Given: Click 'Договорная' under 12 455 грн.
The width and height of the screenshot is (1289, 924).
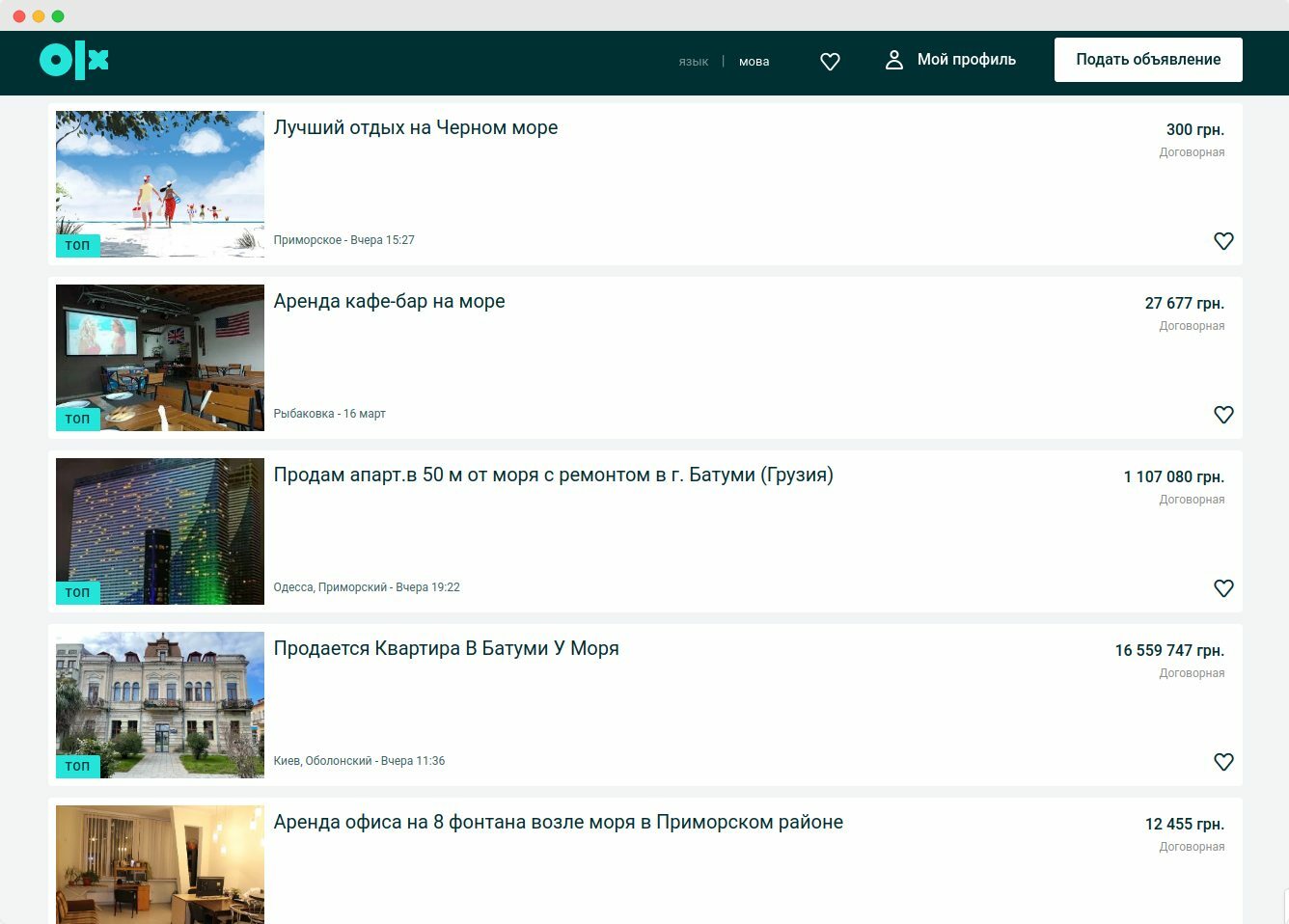Looking at the screenshot, I should [x=1193, y=847].
